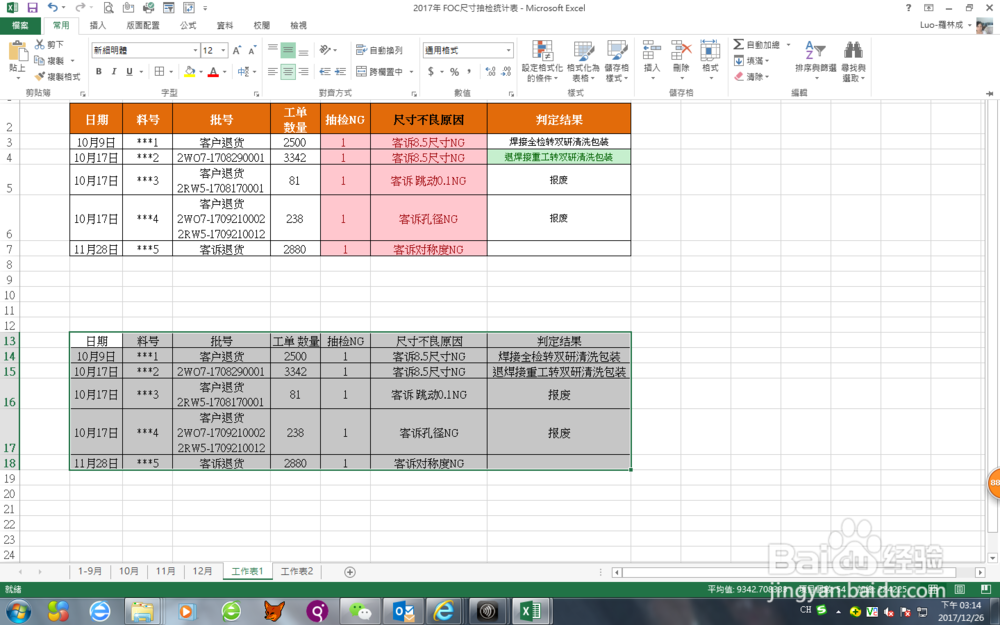
Task: Switch to the 檢視 ribbon tab
Action: point(298,26)
